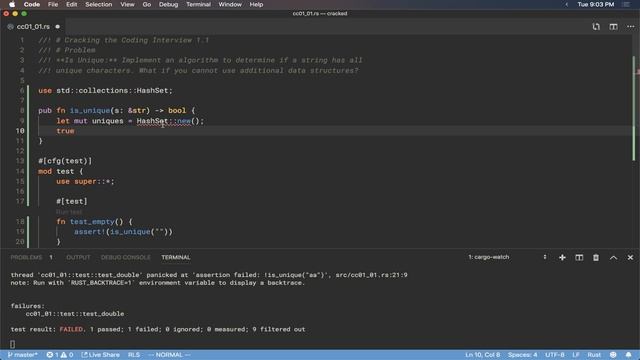
Task: Switch to the OUTPUT panel tab
Action: point(78,258)
